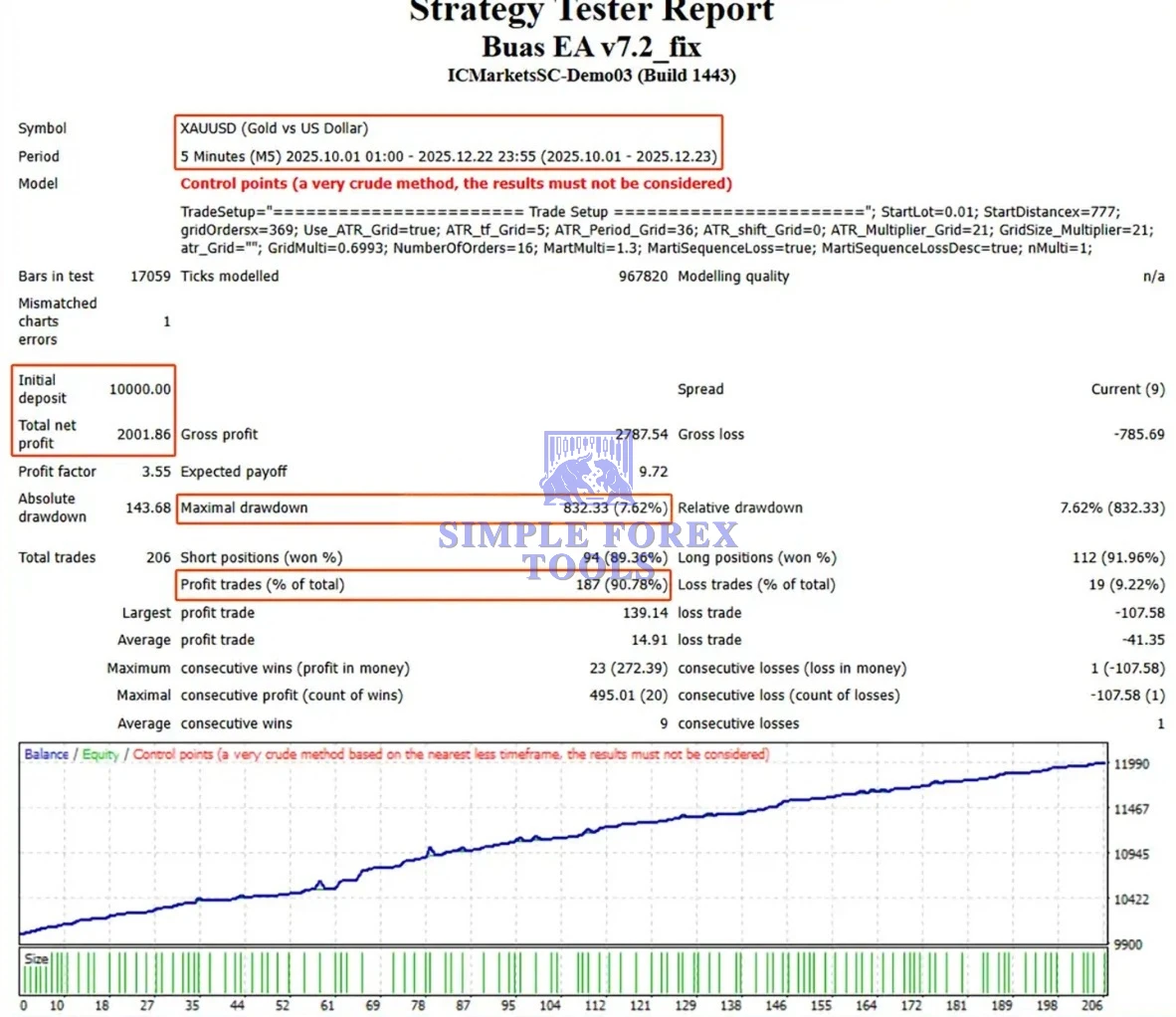Click the Profit trades (% of total) label
The height and width of the screenshot is (1017, 1176).
click(262, 584)
